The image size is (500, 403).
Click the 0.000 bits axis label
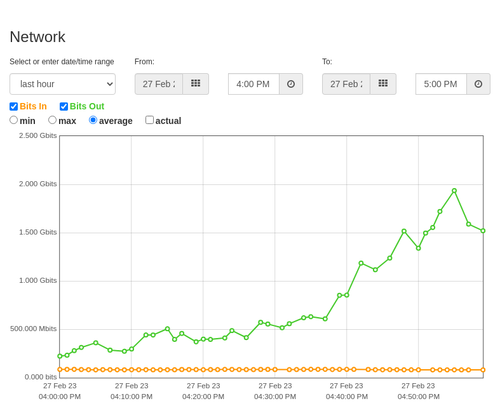click(x=41, y=377)
